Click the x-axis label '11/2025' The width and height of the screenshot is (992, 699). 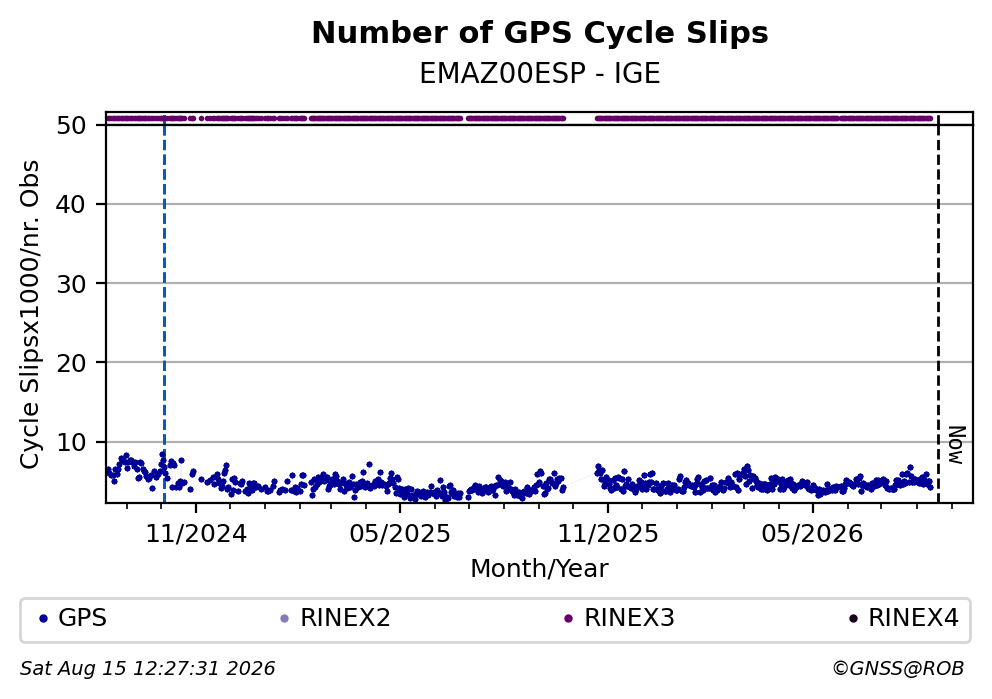pyautogui.click(x=608, y=534)
